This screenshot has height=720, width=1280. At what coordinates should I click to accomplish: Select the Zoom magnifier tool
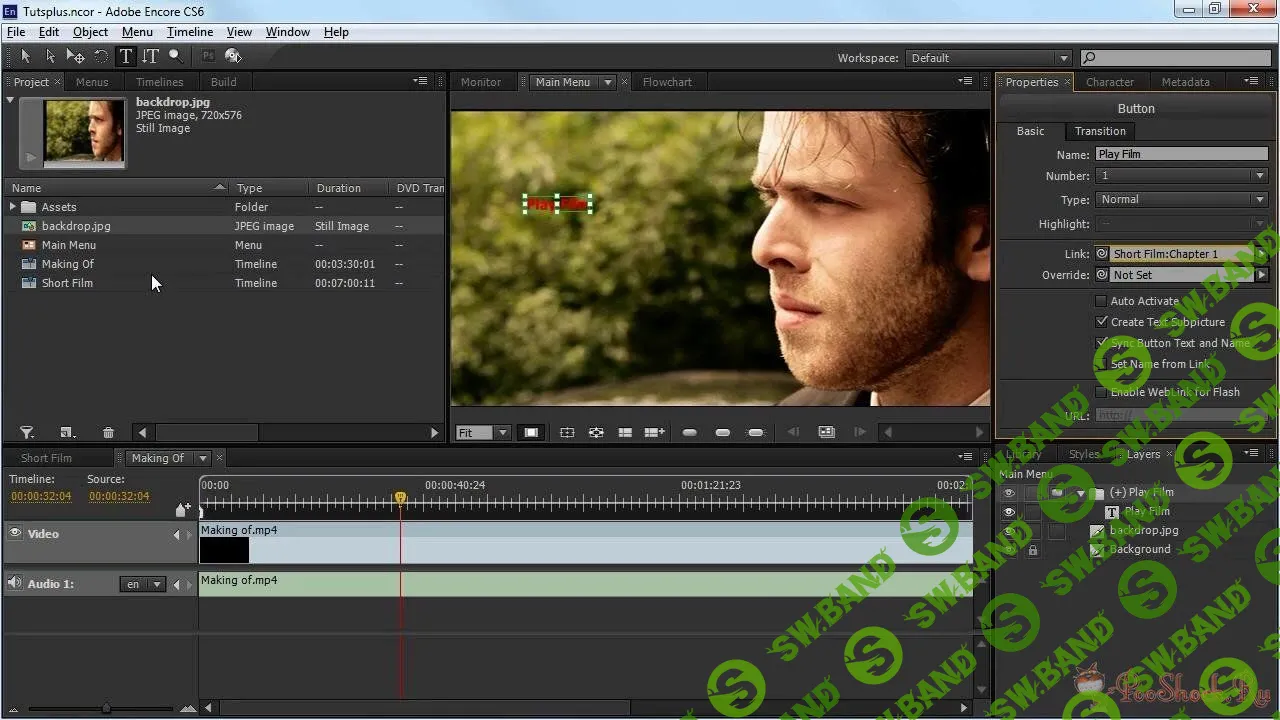click(x=175, y=57)
